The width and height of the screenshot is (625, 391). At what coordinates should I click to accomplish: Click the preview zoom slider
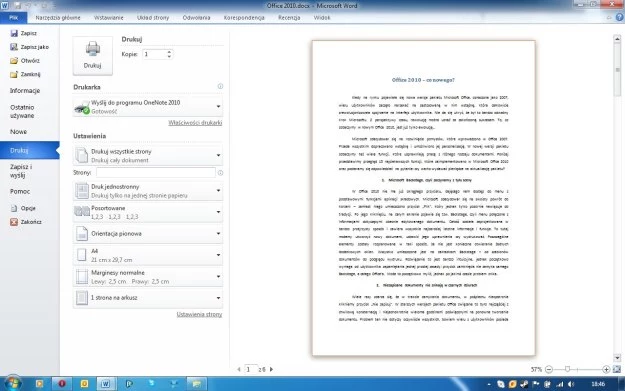(x=578, y=369)
